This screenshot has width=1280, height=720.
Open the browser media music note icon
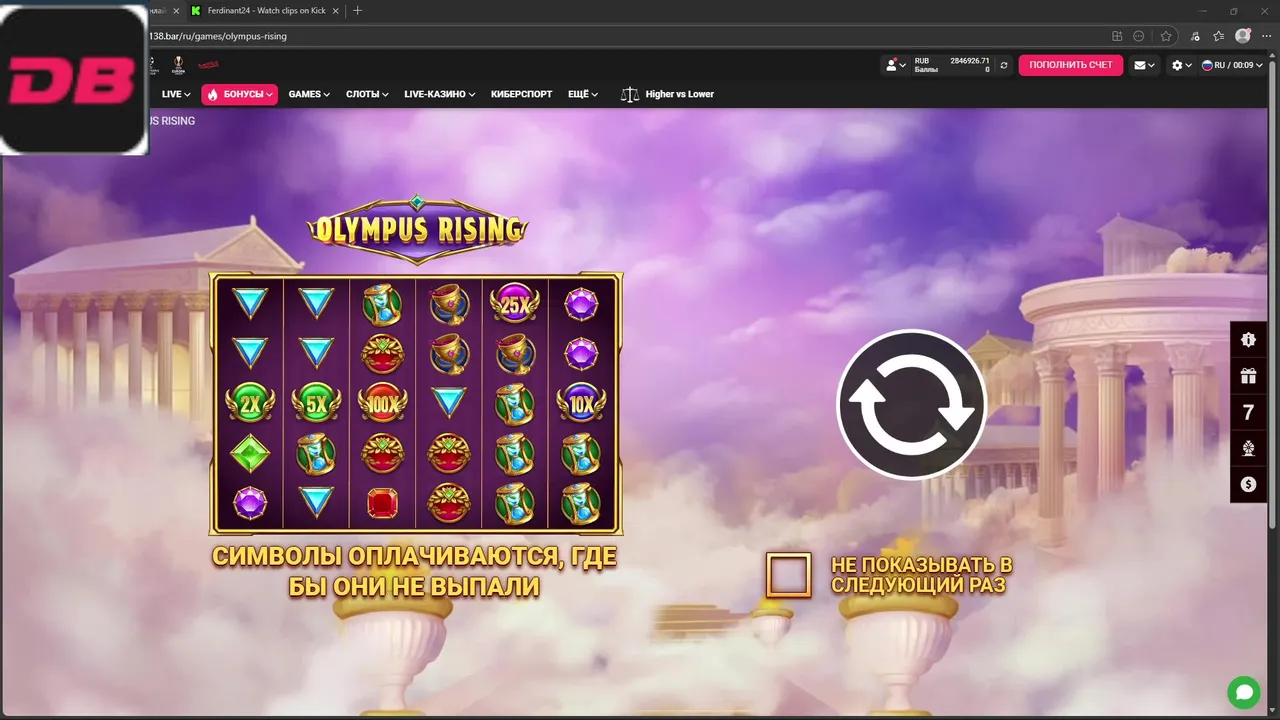1194,36
